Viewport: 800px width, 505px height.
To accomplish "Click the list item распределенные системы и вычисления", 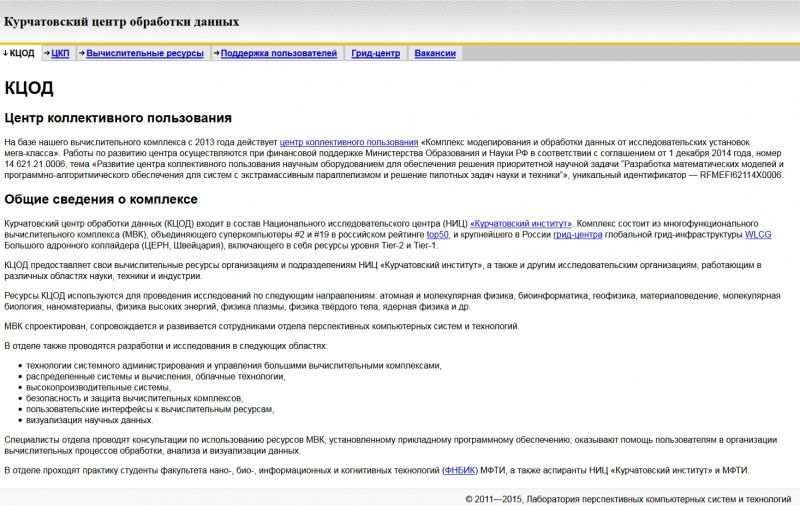I will [x=156, y=376].
